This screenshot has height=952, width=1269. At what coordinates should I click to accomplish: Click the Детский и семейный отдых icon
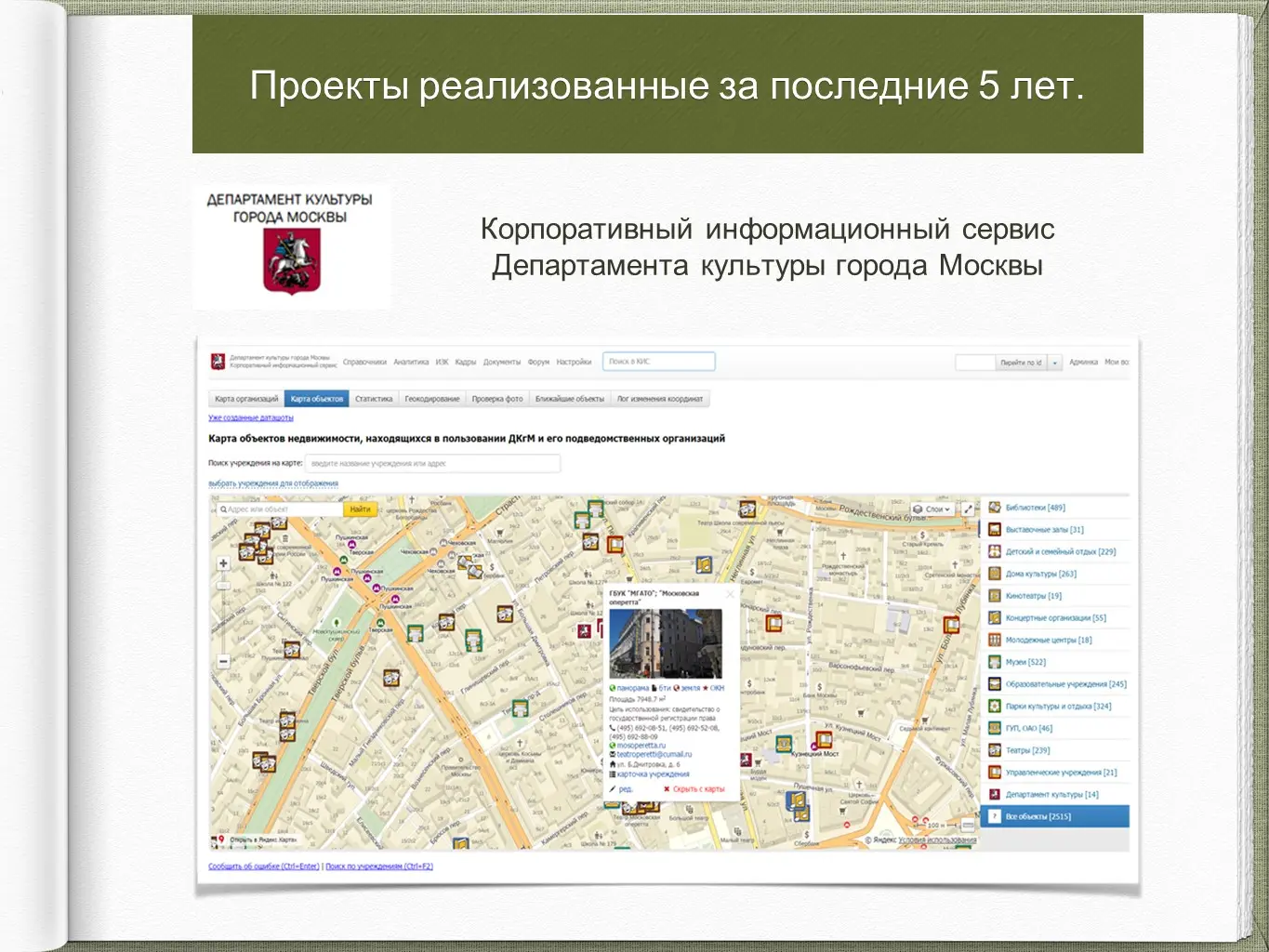(x=994, y=551)
